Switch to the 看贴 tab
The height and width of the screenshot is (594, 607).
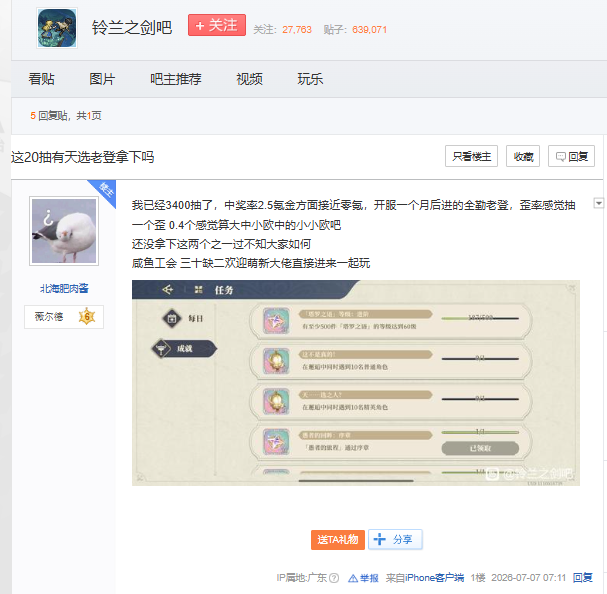point(41,79)
